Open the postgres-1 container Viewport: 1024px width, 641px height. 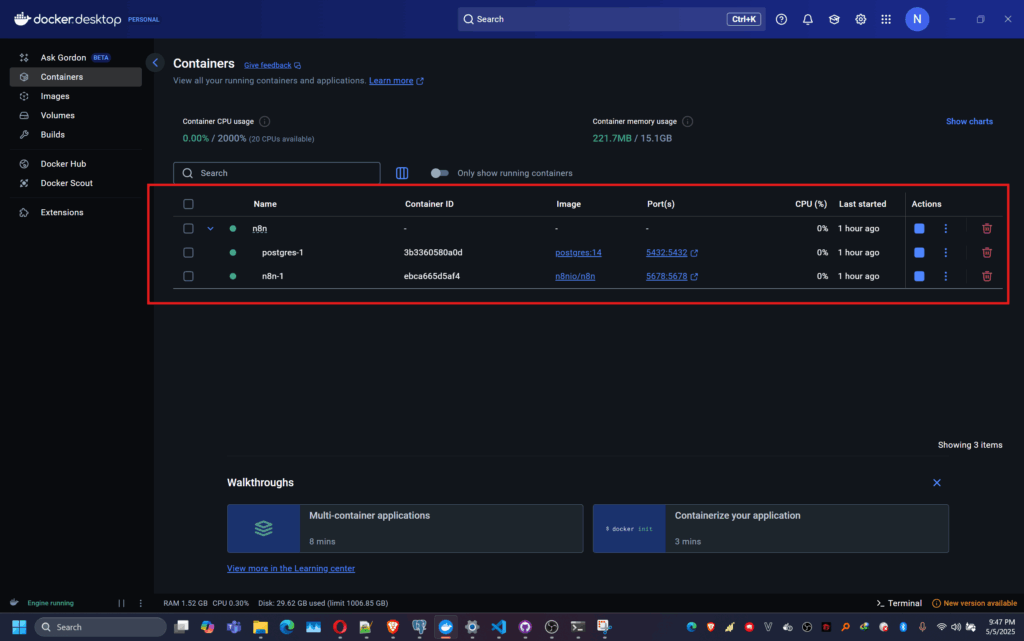click(x=283, y=253)
